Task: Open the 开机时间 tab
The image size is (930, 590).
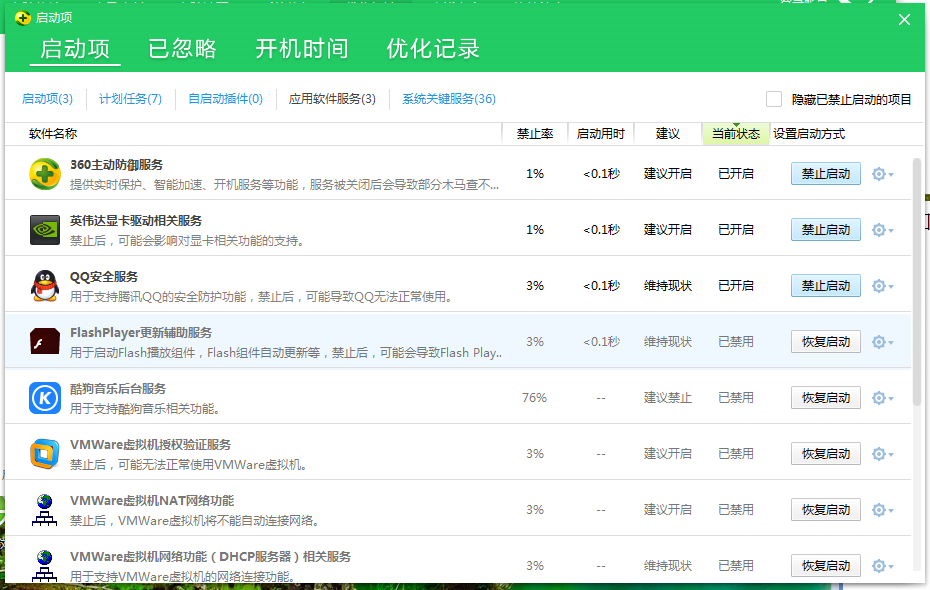Action: coord(301,49)
